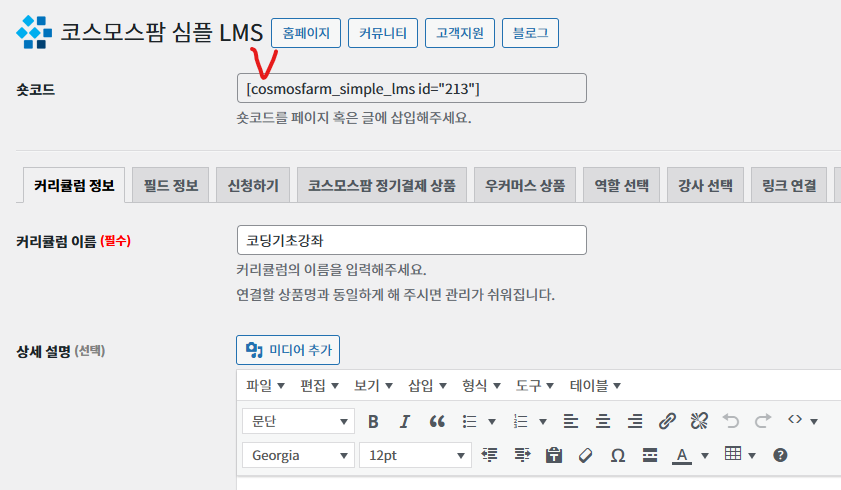Open the 12pt font size dropdown
Viewport: 841px width, 490px height.
[415, 455]
